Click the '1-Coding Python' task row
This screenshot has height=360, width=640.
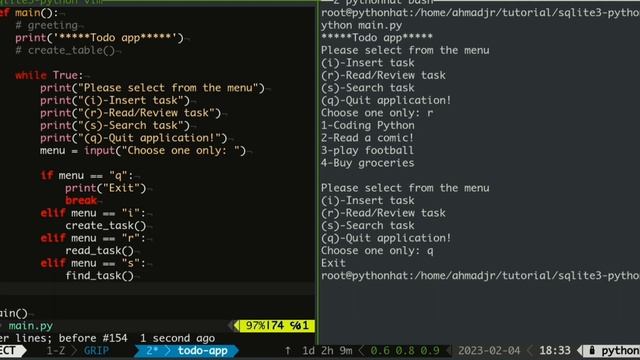[368, 126]
